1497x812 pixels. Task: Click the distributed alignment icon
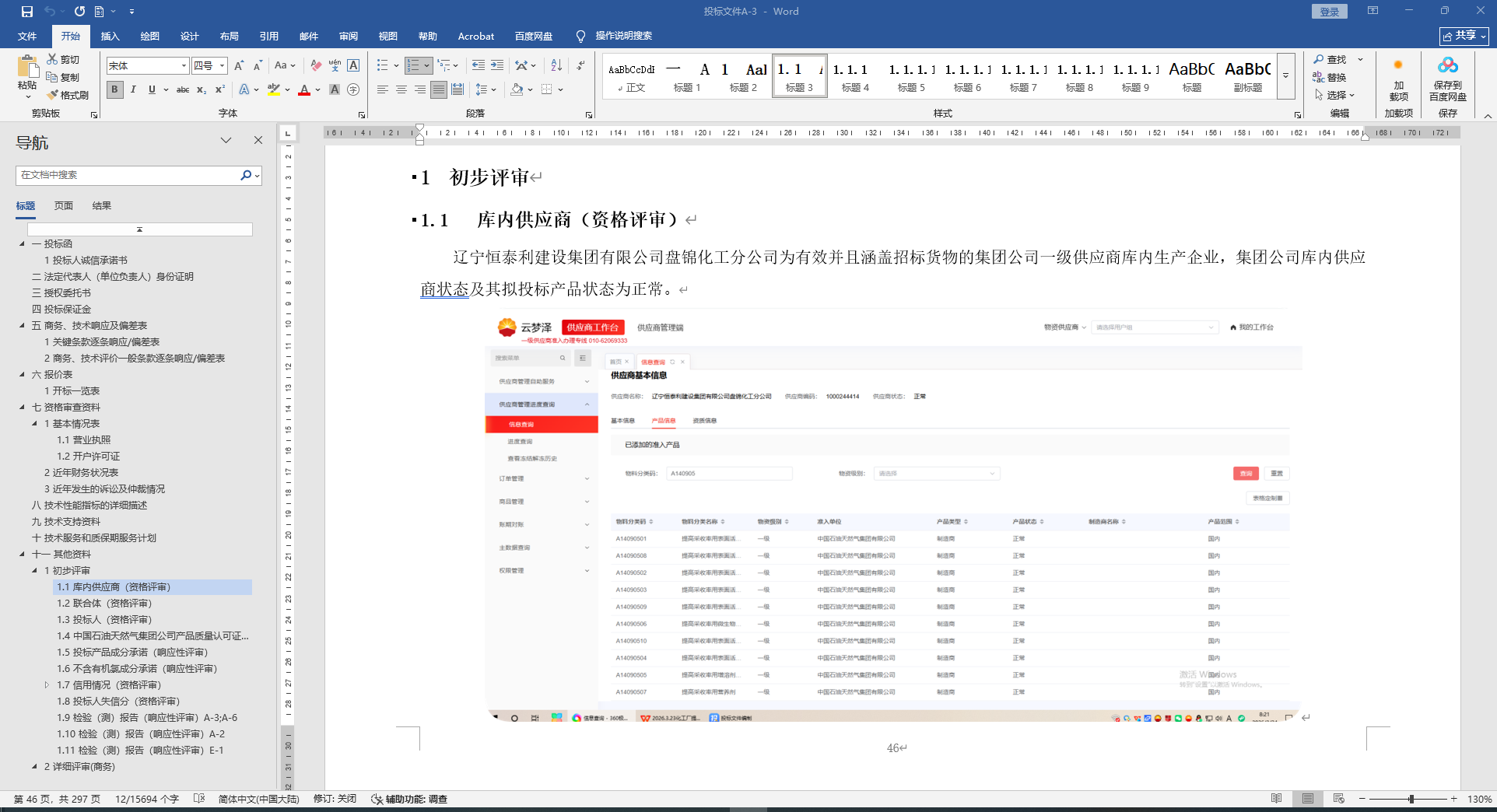458,89
